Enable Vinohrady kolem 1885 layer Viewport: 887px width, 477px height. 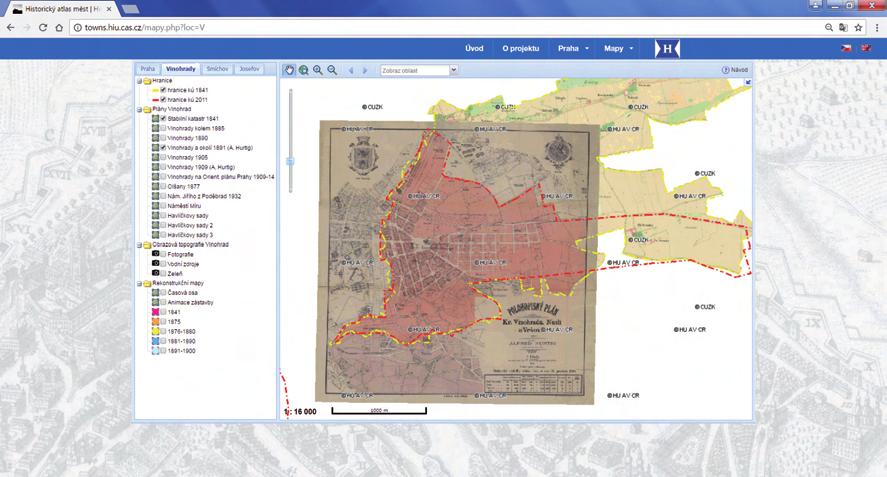(x=163, y=128)
